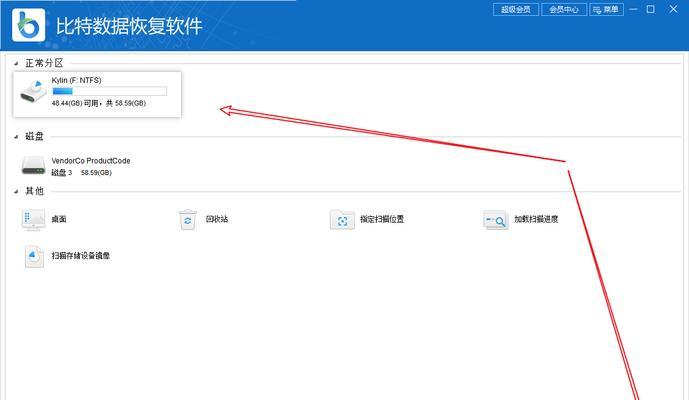Viewport: 689px width, 400px height.
Task: Minimize the data recovery window
Action: (x=633, y=9)
